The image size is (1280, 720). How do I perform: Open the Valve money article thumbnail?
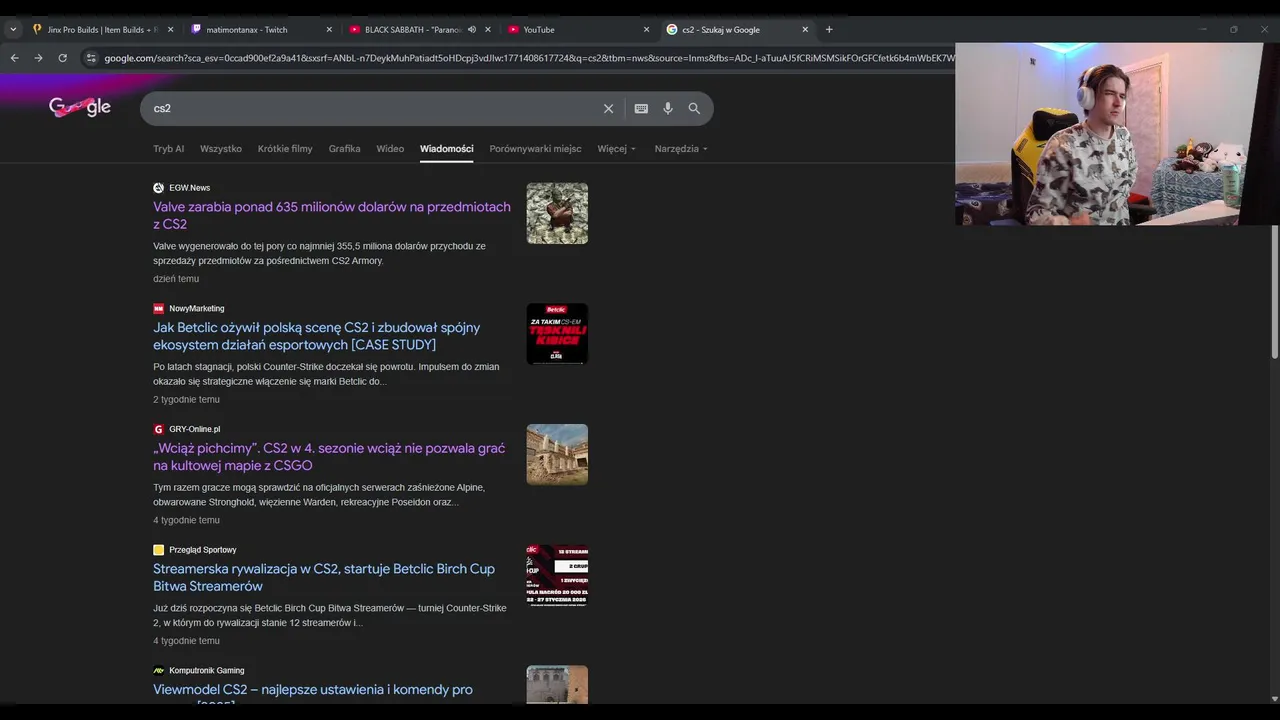[x=557, y=213]
